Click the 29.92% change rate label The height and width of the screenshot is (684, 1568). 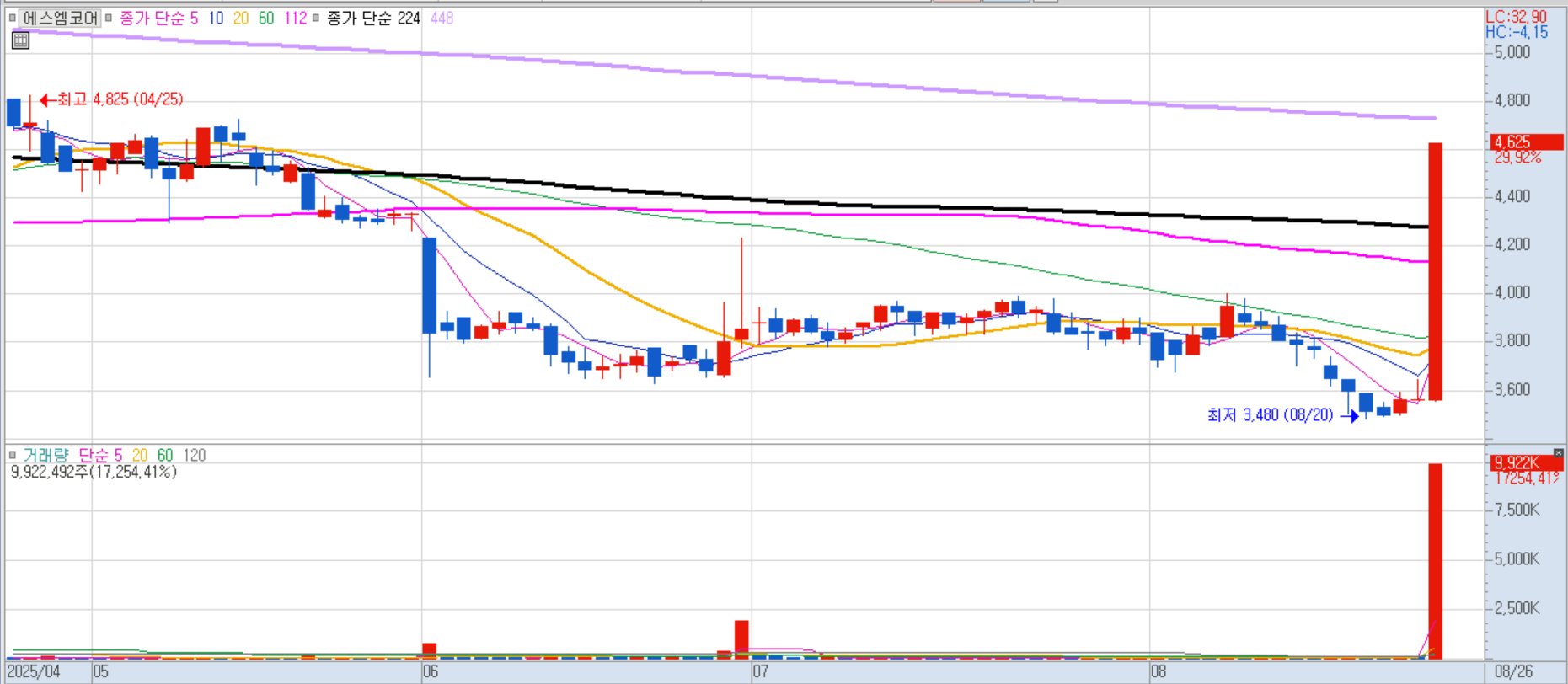1518,158
